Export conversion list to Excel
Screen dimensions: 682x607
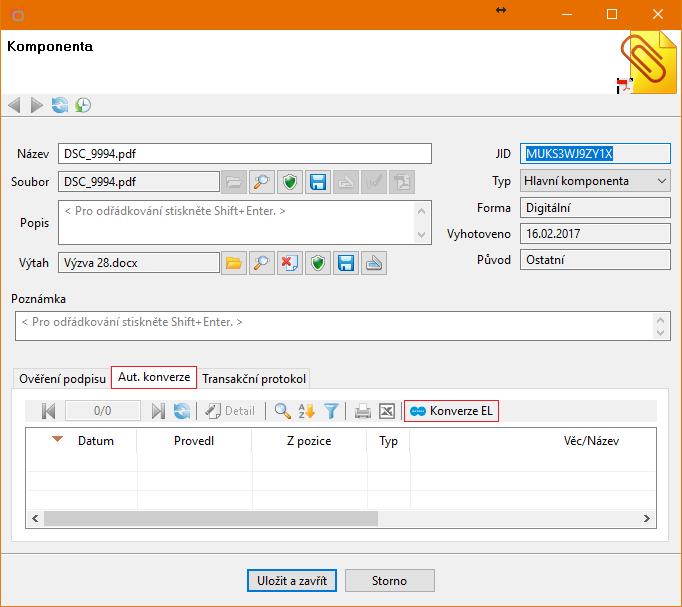click(x=387, y=411)
